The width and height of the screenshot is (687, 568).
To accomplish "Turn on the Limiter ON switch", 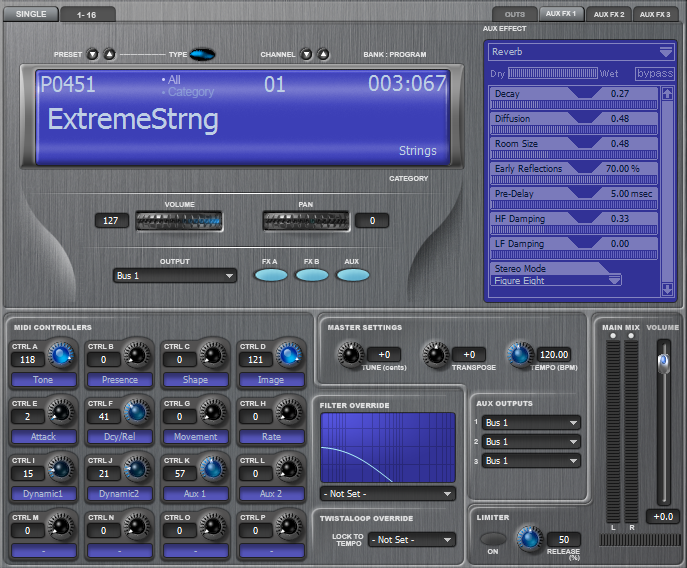I will pos(492,540).
